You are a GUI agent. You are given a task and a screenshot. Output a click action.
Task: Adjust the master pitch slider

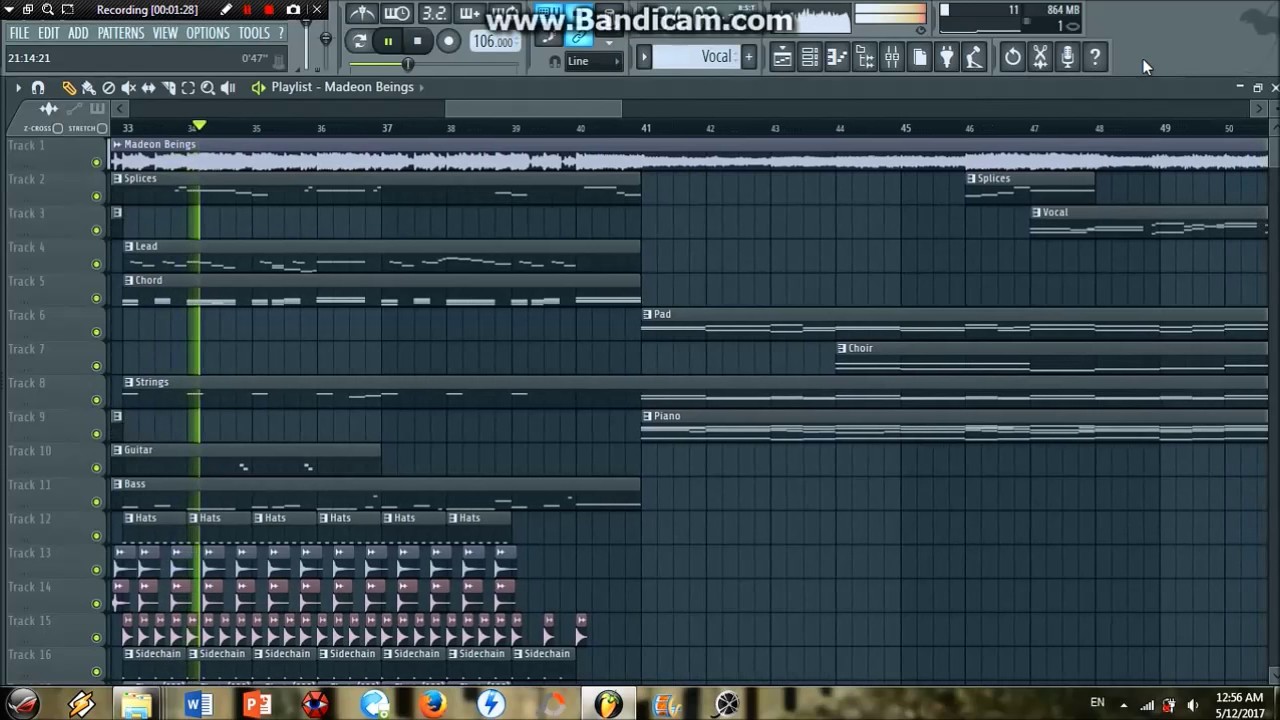coord(326,40)
